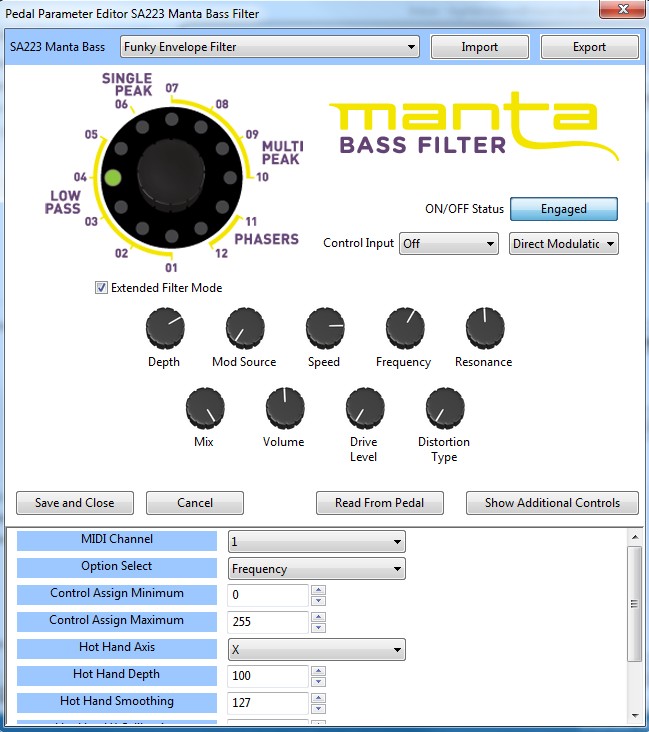Viewport: 649px width, 732px height.
Task: Select filter position 10 LED on dial
Action: pyautogui.click(x=230, y=177)
